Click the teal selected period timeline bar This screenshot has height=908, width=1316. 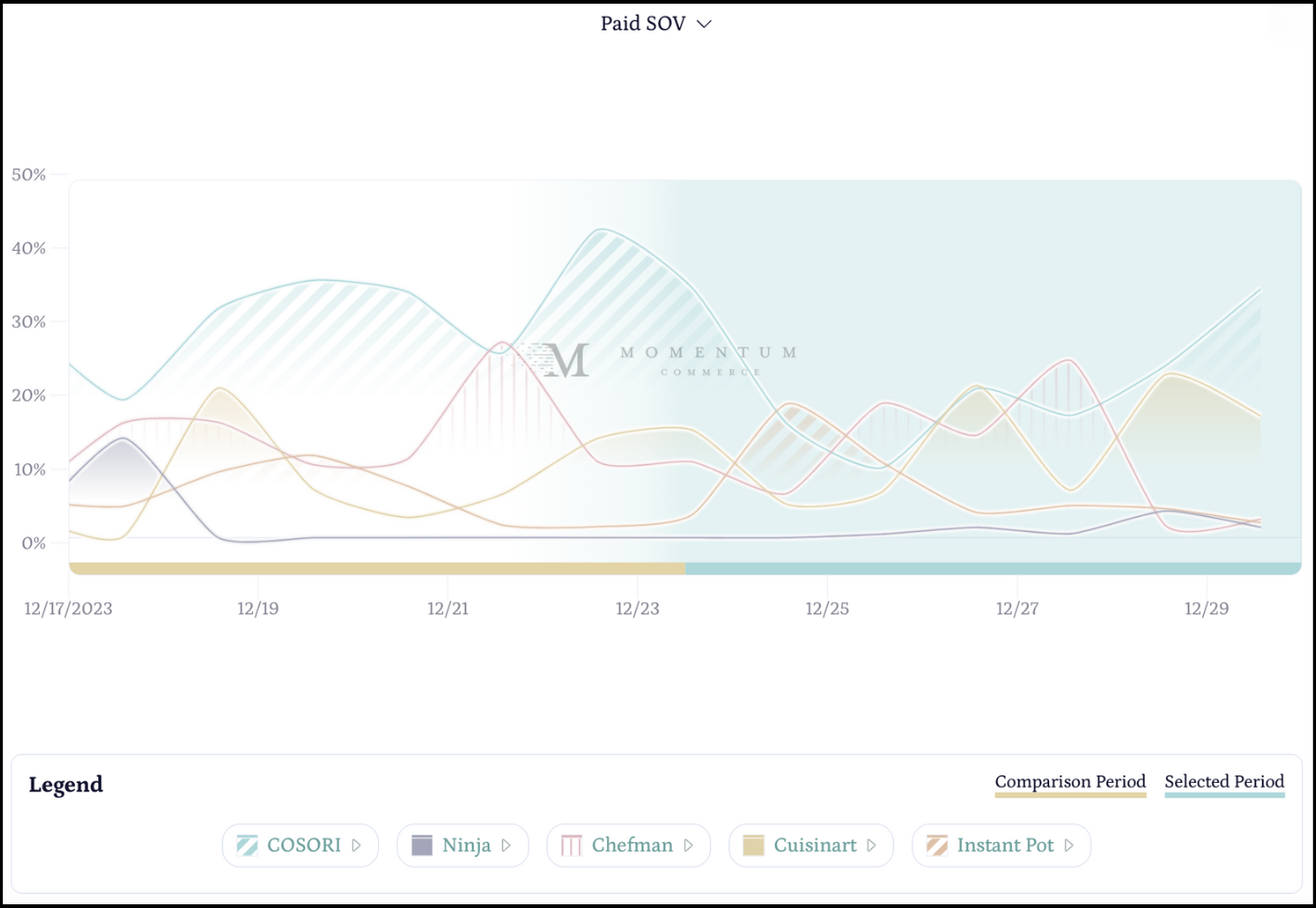[x=993, y=568]
